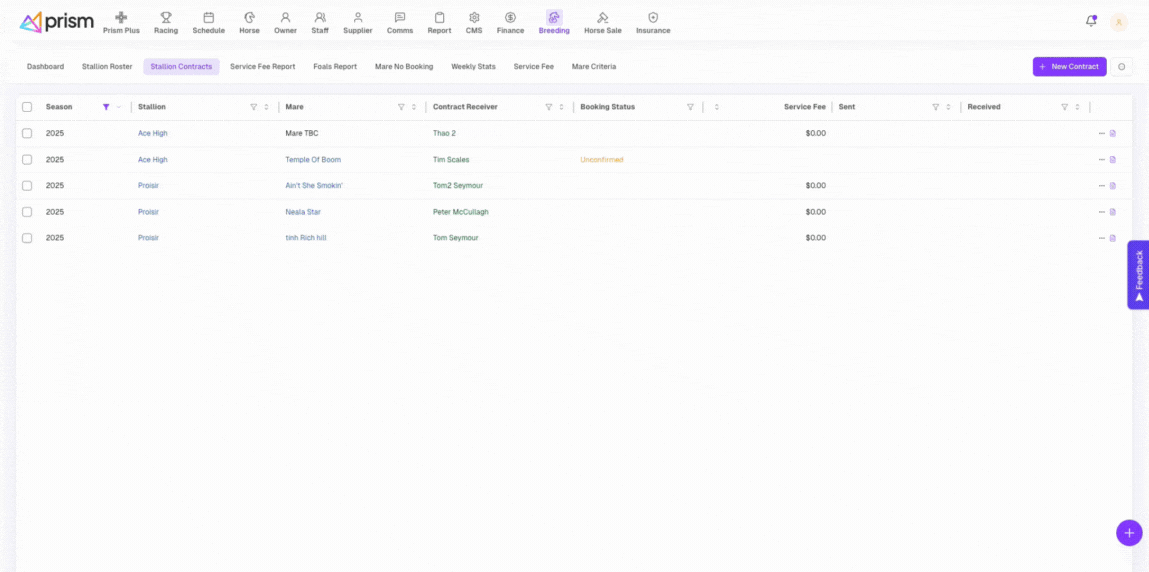Open the Finance dollar icon

coord(510,18)
